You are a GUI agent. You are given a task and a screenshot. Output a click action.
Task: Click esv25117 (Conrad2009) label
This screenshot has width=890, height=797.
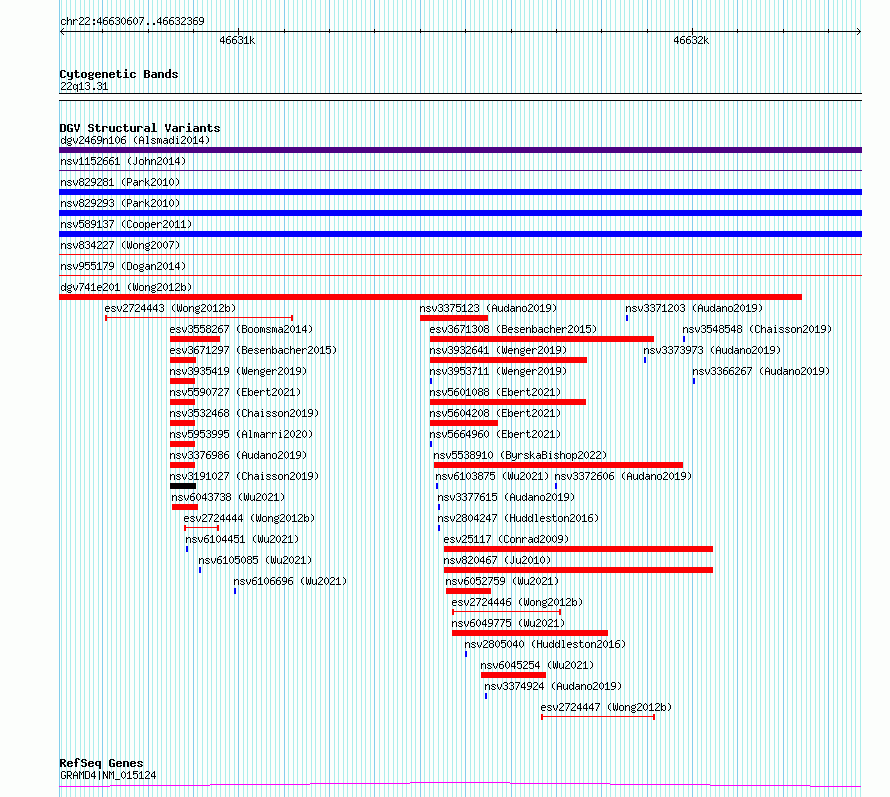point(506,539)
